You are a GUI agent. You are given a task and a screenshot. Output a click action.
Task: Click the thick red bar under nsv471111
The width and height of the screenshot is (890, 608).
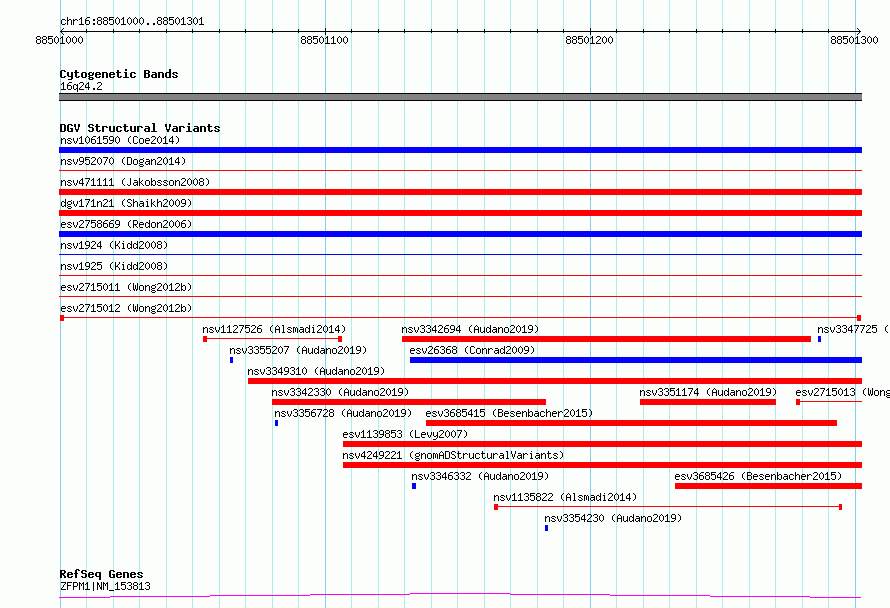pyautogui.click(x=460, y=192)
